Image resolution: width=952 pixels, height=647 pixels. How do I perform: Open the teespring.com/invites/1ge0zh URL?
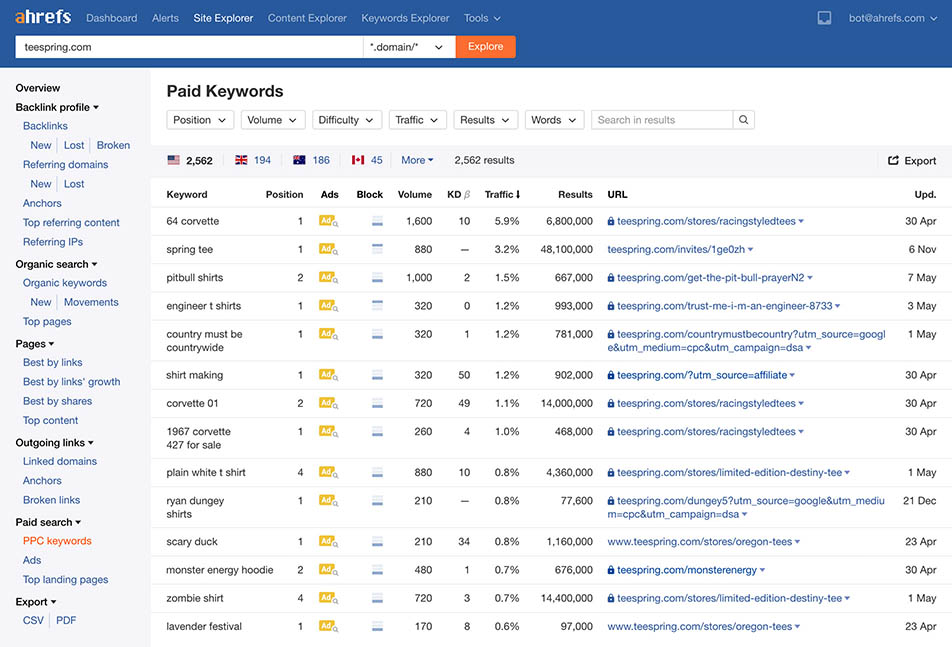(x=676, y=249)
